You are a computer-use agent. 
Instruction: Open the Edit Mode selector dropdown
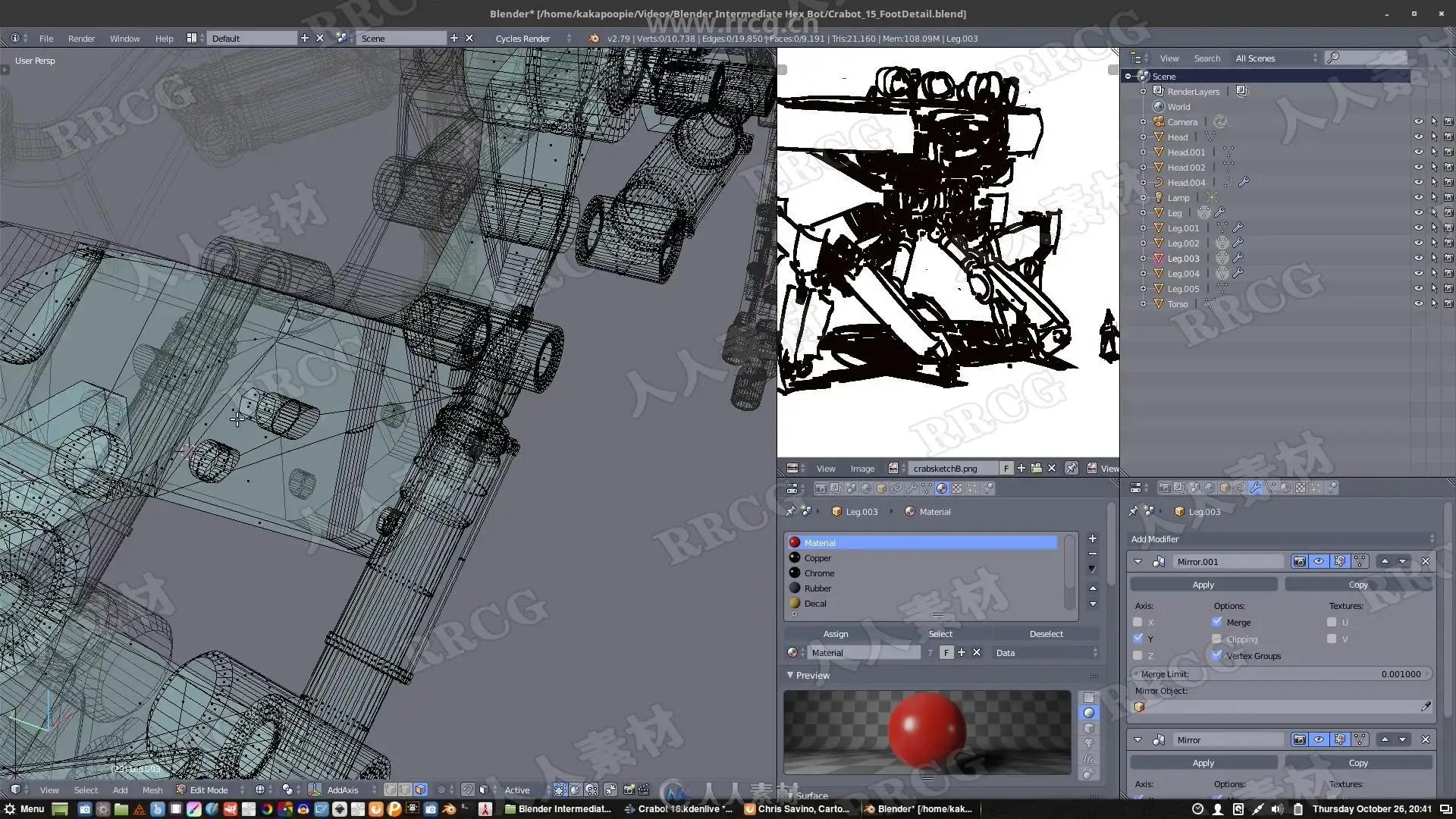210,790
